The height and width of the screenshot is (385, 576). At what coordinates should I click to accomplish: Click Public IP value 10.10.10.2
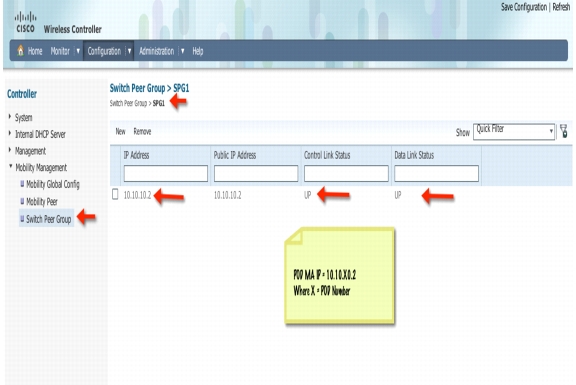pos(227,195)
